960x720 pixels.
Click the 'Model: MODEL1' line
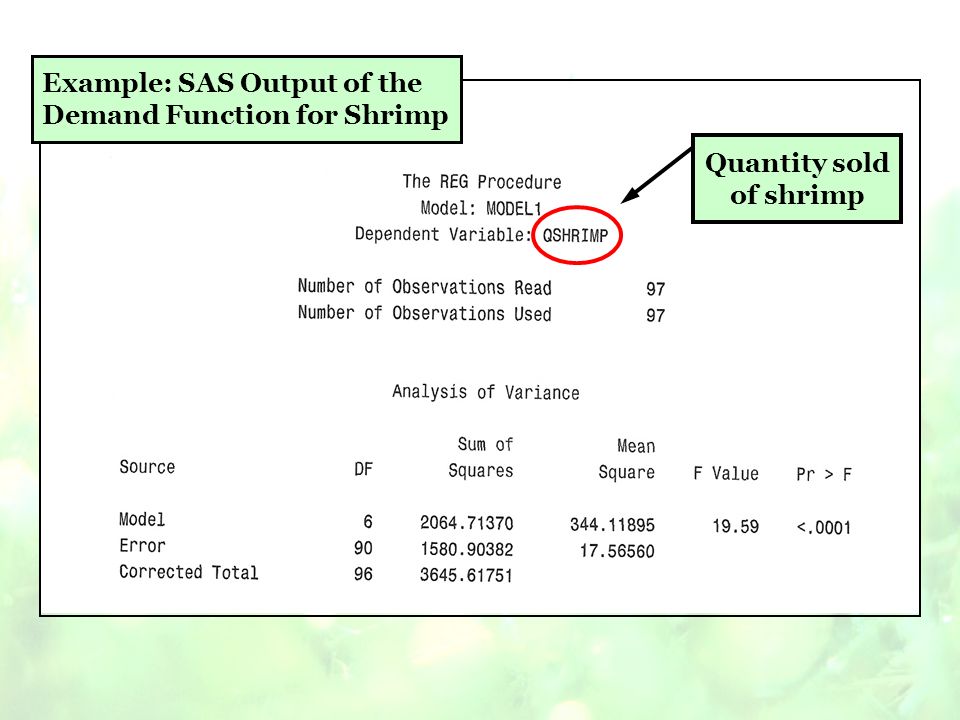point(481,208)
